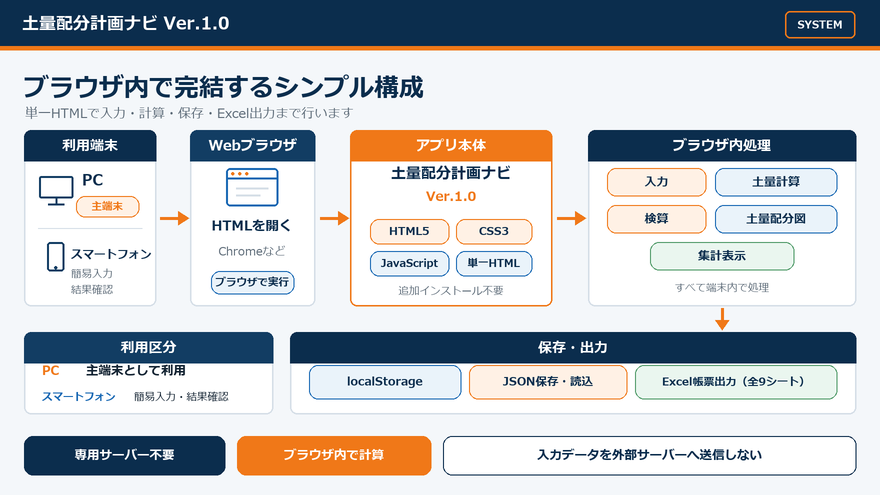Click Excel帳票出力（全9シート） box
This screenshot has width=880, height=495.
[736, 382]
